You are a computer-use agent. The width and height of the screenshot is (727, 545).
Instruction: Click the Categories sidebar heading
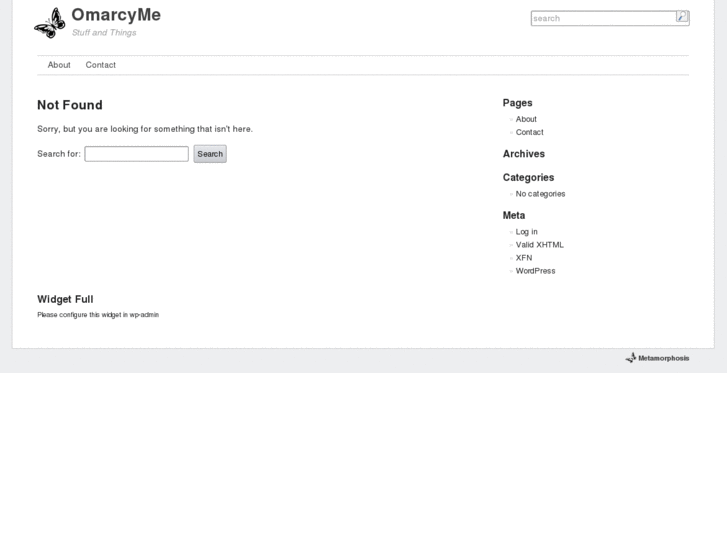(x=528, y=178)
